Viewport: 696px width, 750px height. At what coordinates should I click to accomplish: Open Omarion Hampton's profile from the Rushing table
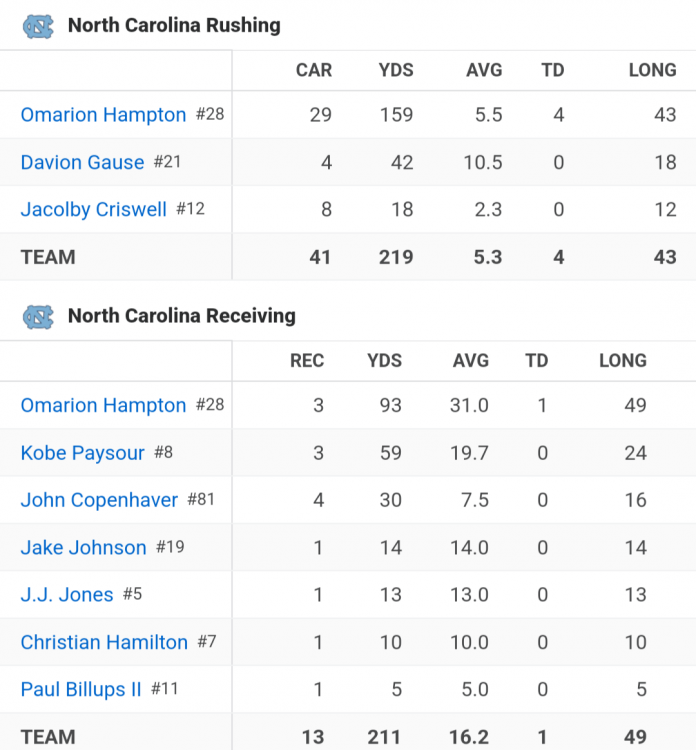click(x=103, y=115)
